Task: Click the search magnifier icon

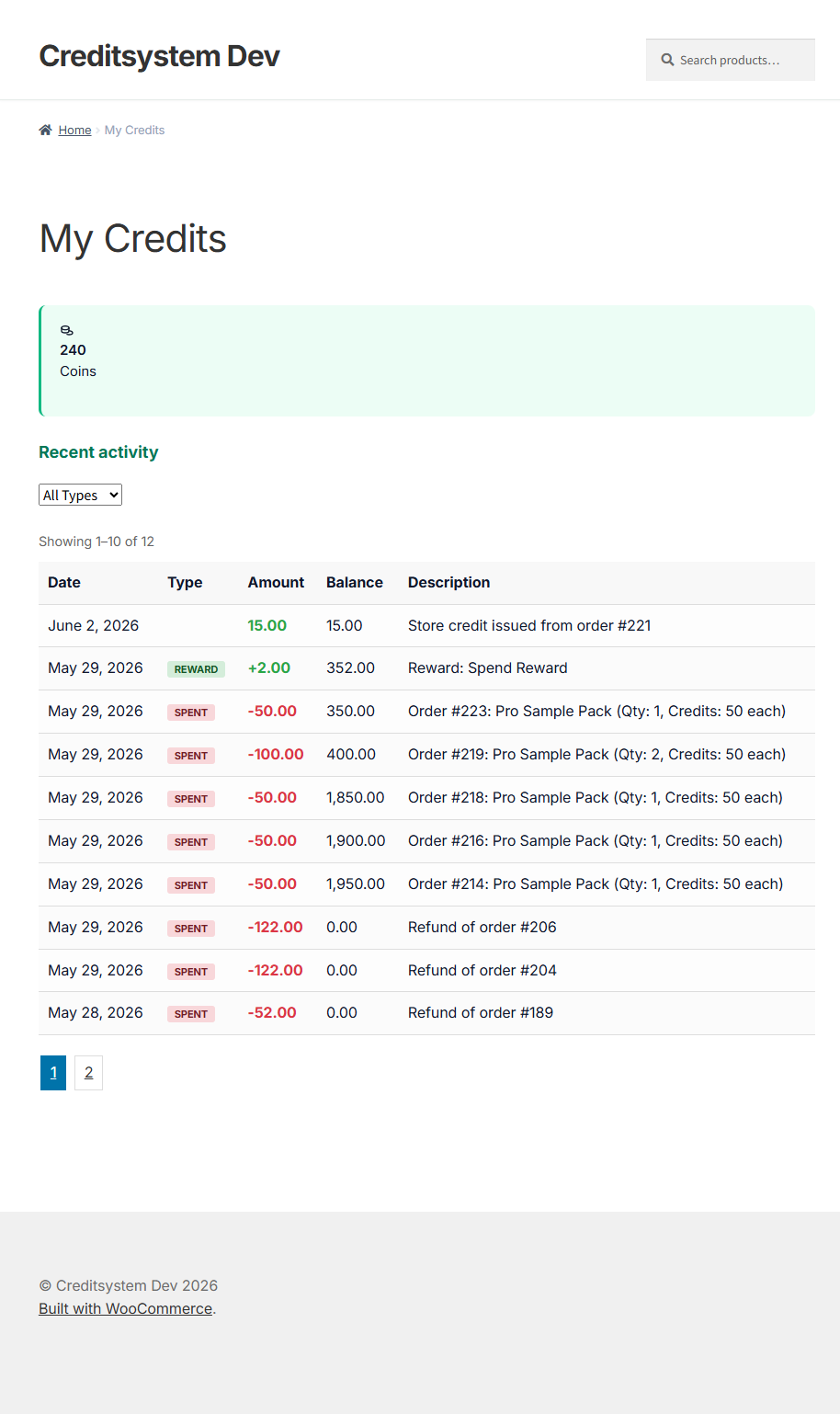Action: pos(667,60)
